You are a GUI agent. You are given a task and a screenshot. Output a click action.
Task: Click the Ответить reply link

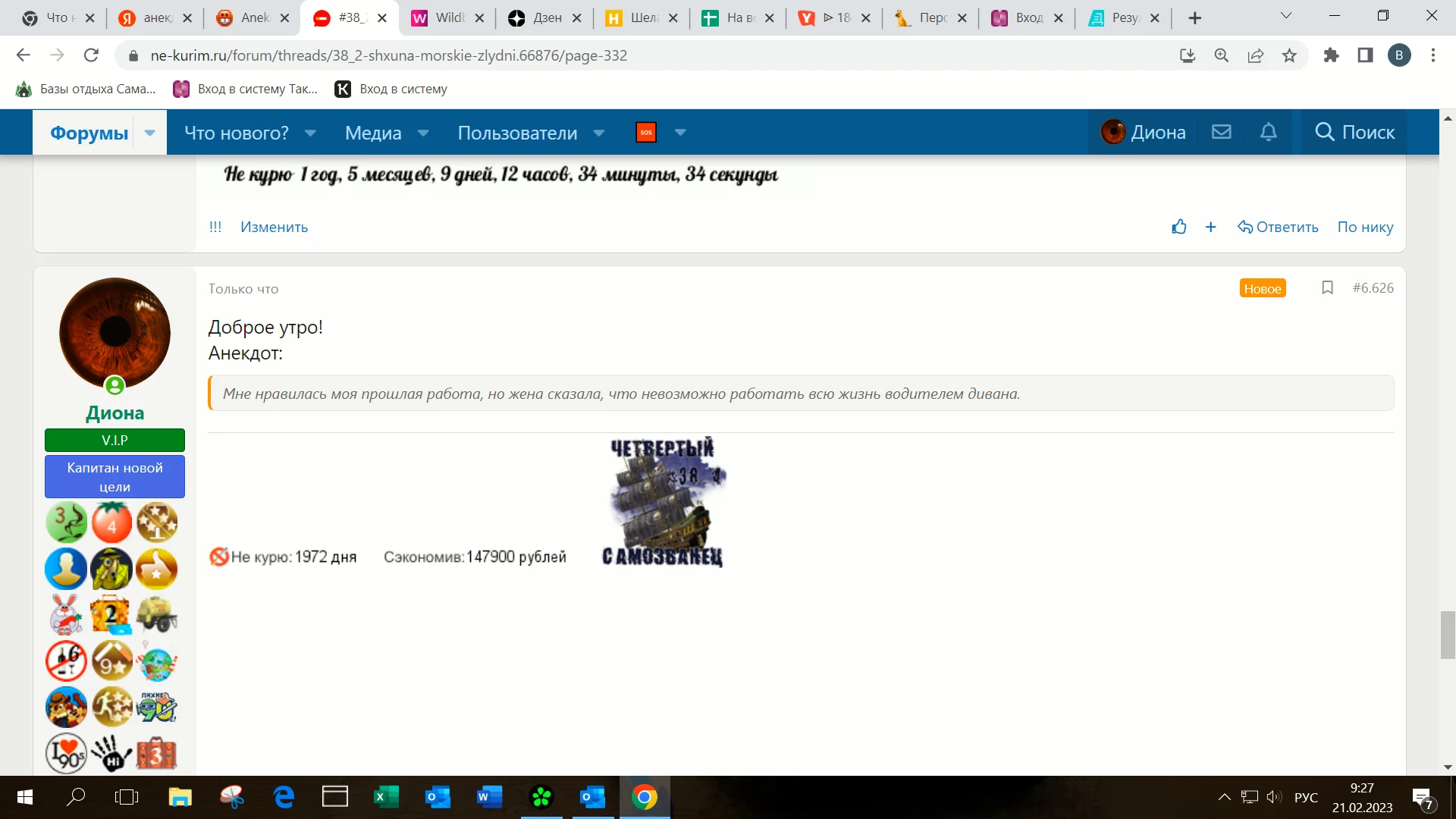1278,227
